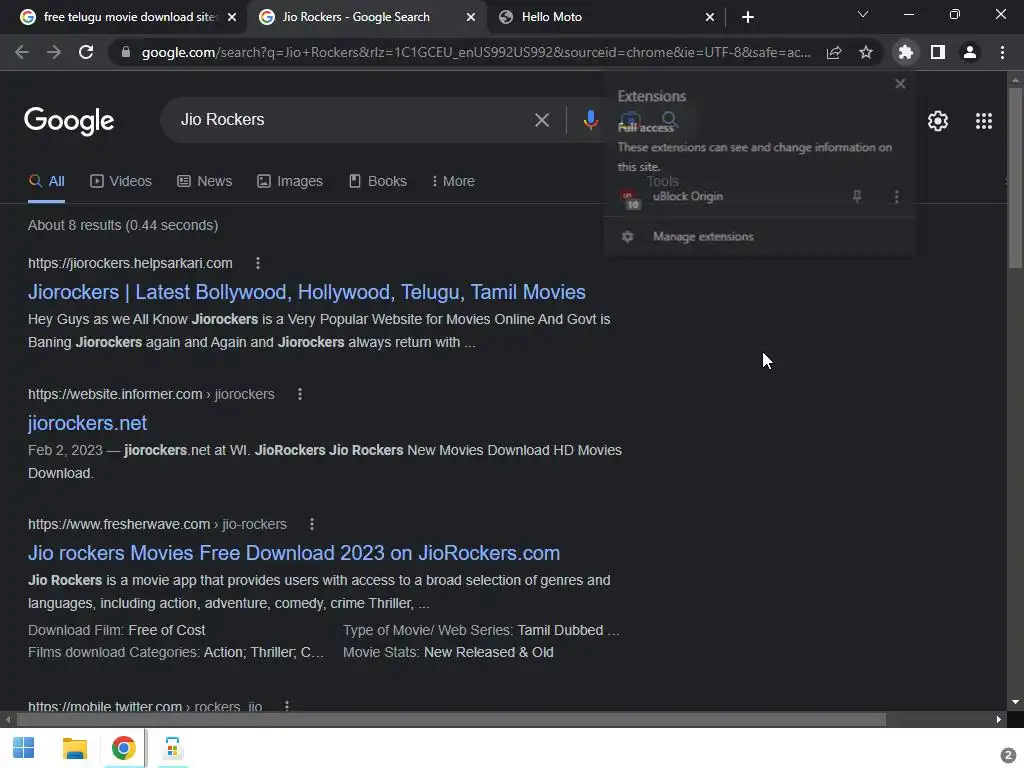Open the side panel
This screenshot has height=768, width=1024.
tap(937, 52)
